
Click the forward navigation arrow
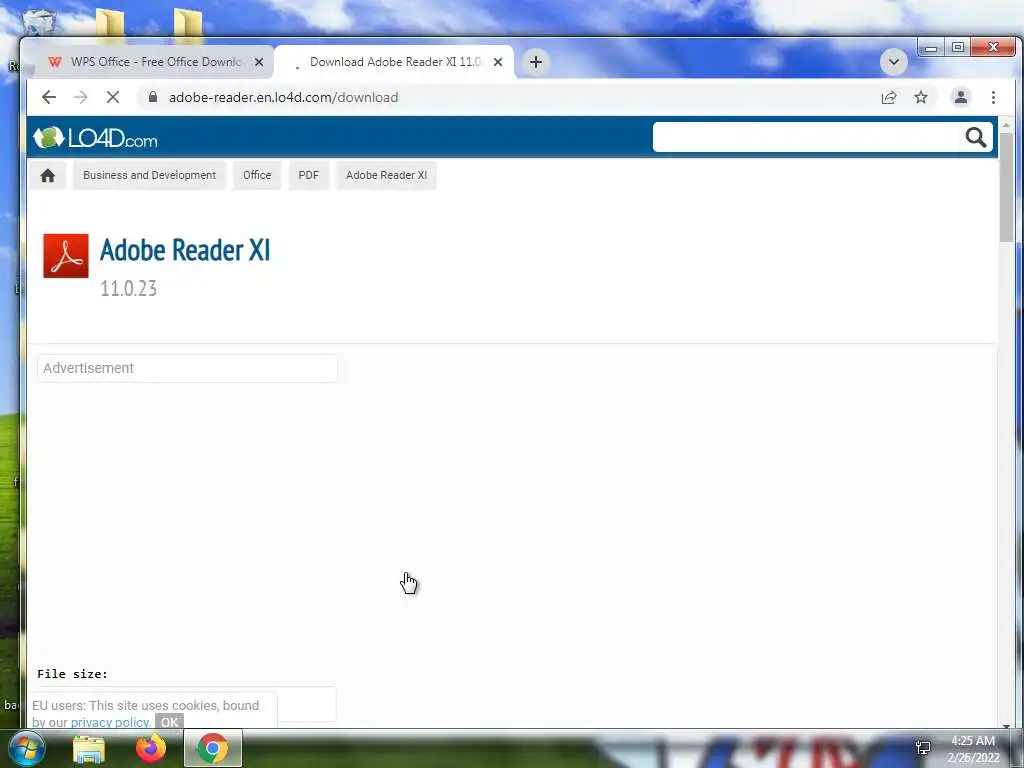80,97
